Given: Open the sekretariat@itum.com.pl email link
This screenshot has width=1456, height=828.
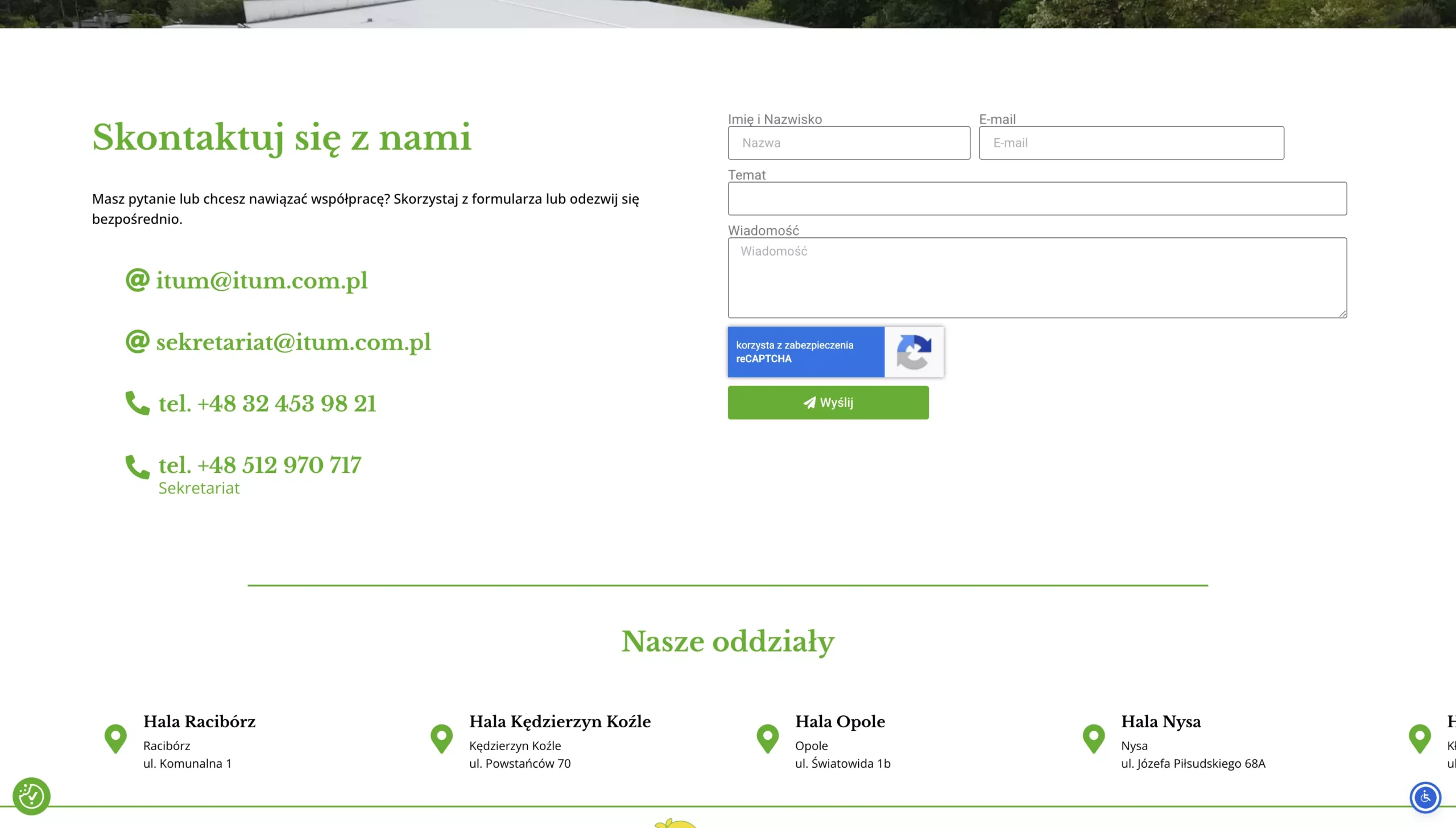Looking at the screenshot, I should [293, 342].
